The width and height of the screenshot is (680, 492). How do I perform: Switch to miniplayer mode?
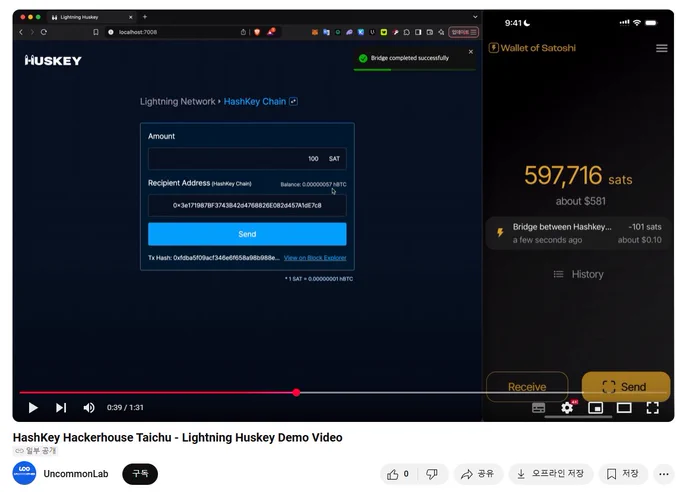click(595, 408)
